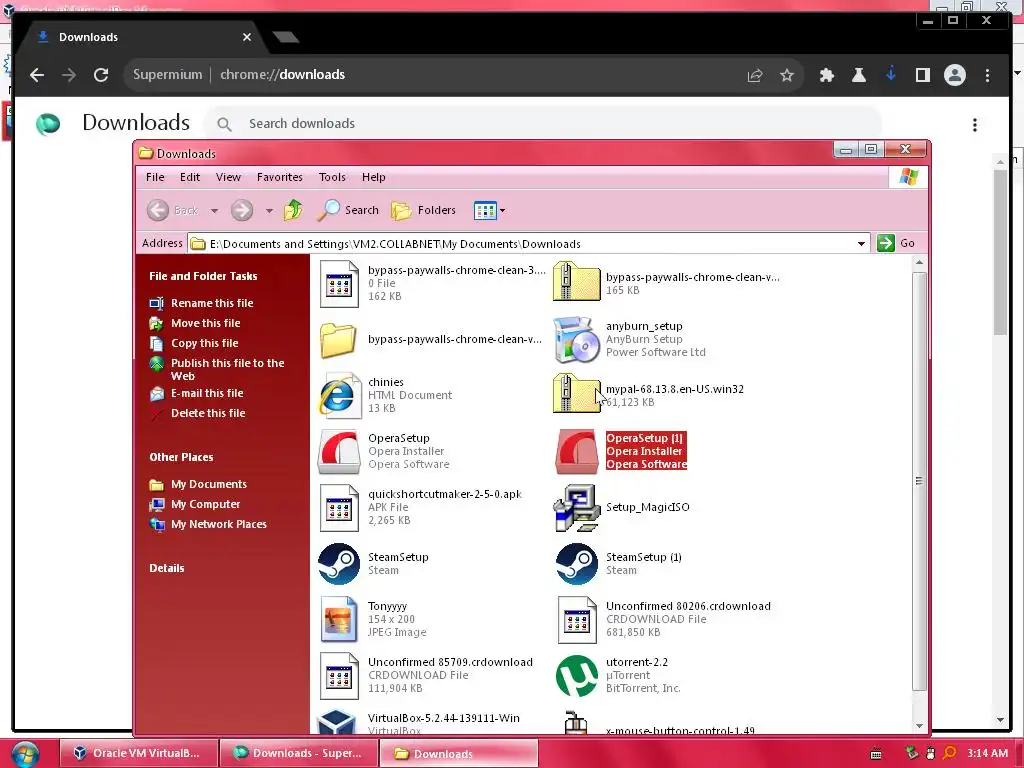Go to My Network Places
Screen dimensions: 1024x768
coord(219,524)
